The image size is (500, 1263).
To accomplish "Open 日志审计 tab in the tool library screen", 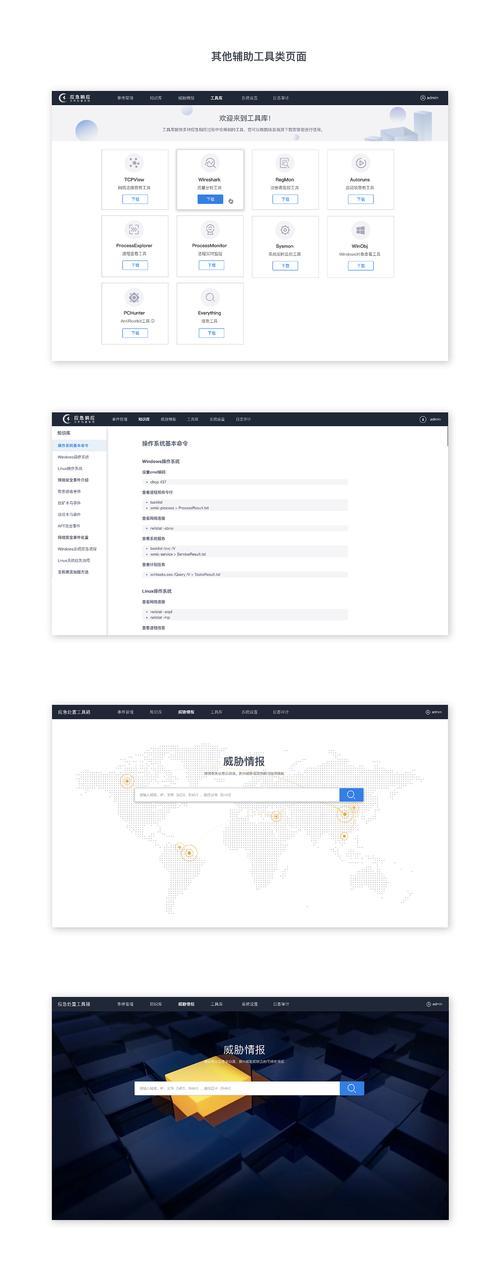I will pyautogui.click(x=280, y=98).
